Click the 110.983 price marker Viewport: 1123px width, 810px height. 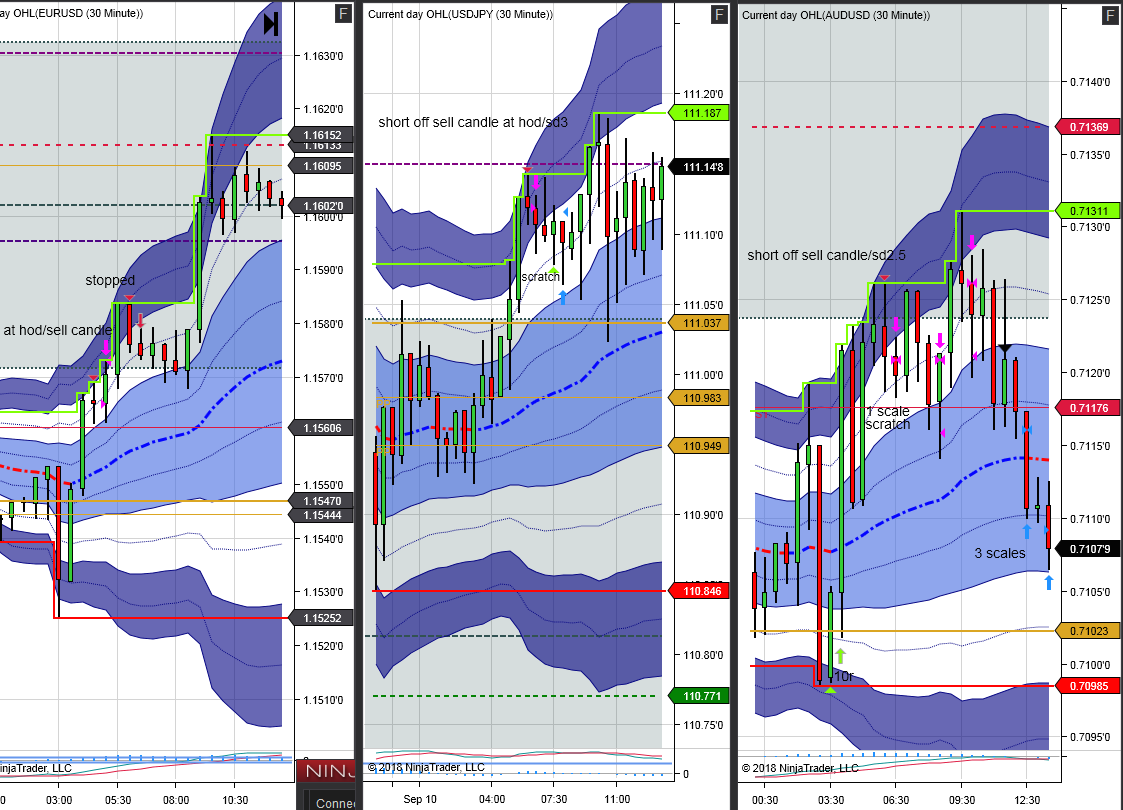click(699, 397)
